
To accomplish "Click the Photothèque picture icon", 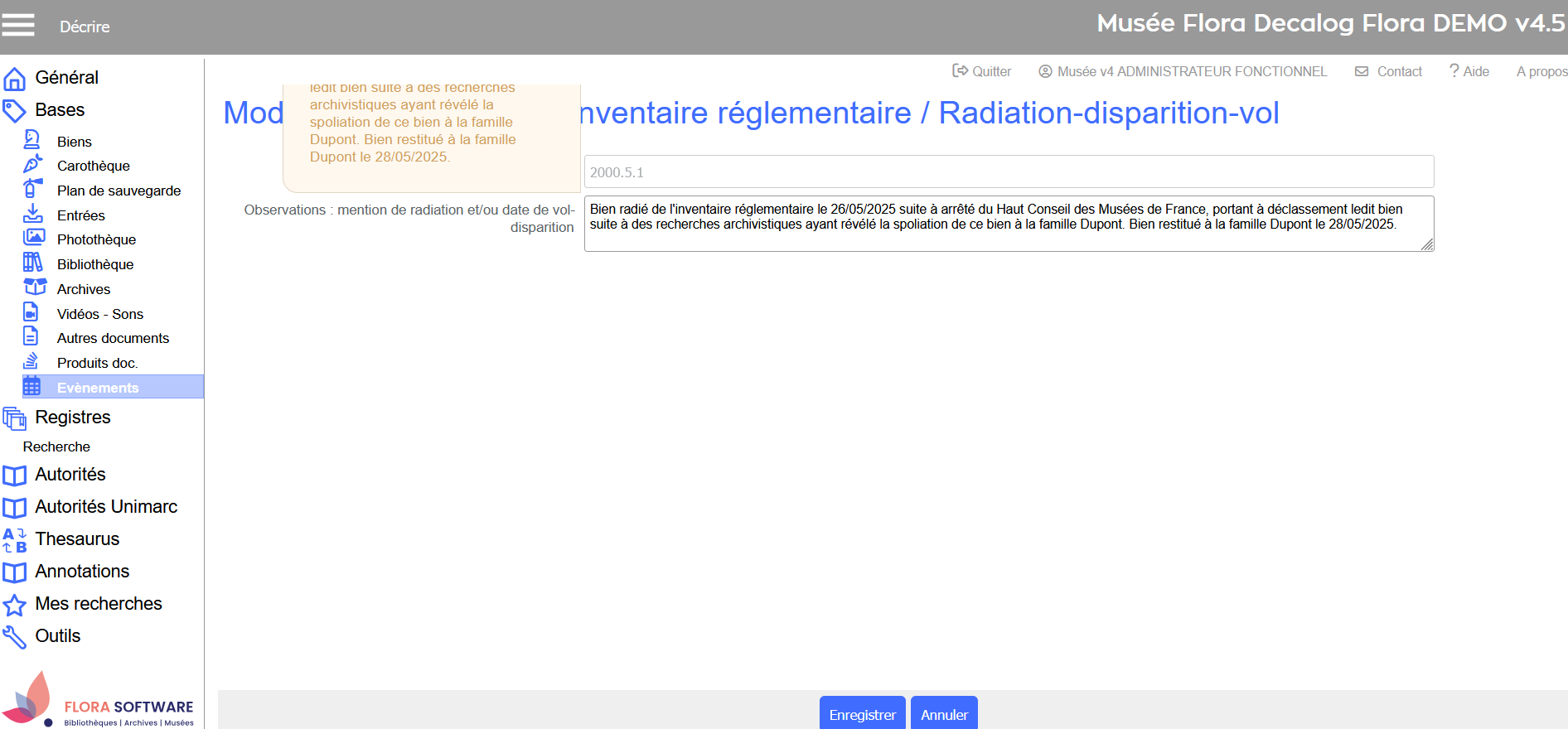I will click(x=34, y=239).
